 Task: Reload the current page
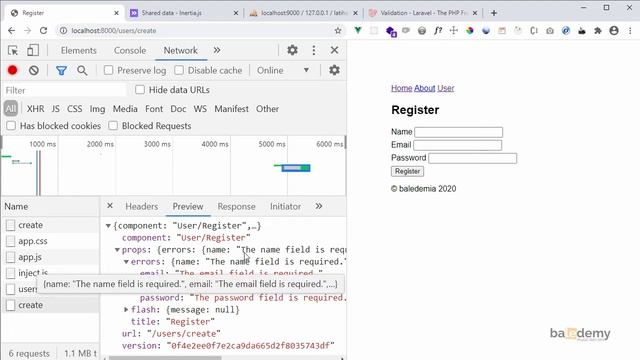tap(44, 31)
